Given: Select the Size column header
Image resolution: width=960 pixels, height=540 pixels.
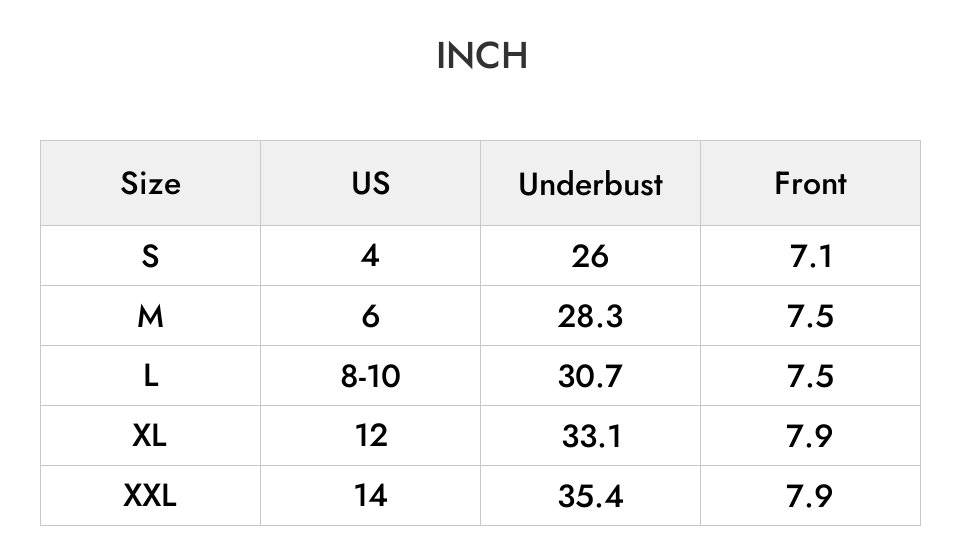Looking at the screenshot, I should [151, 183].
